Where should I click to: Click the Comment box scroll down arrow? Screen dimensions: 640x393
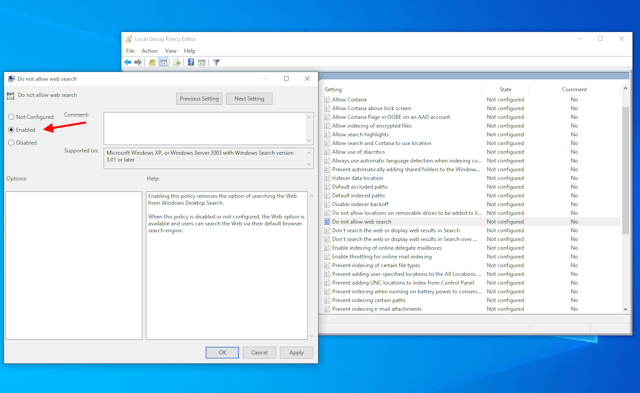[x=309, y=140]
